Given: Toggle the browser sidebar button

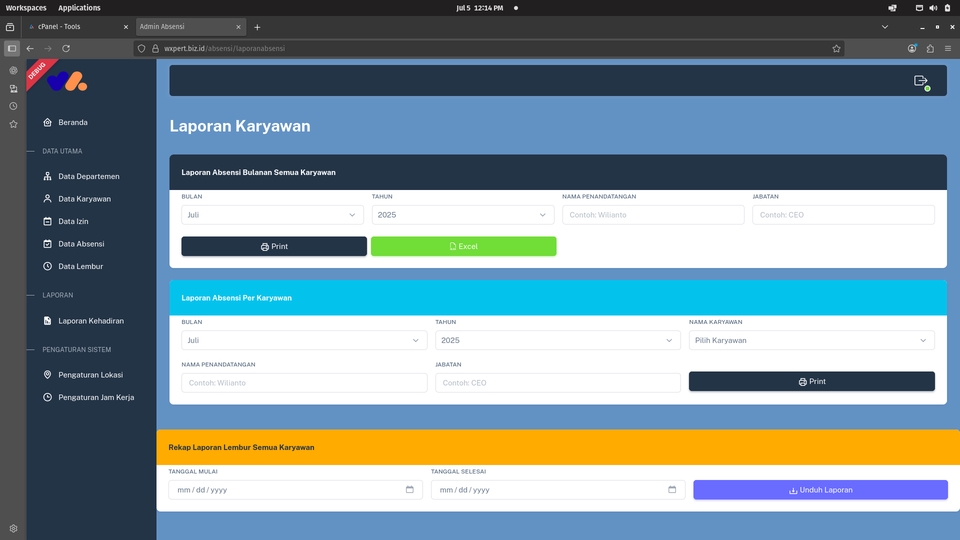Looking at the screenshot, I should (12, 48).
